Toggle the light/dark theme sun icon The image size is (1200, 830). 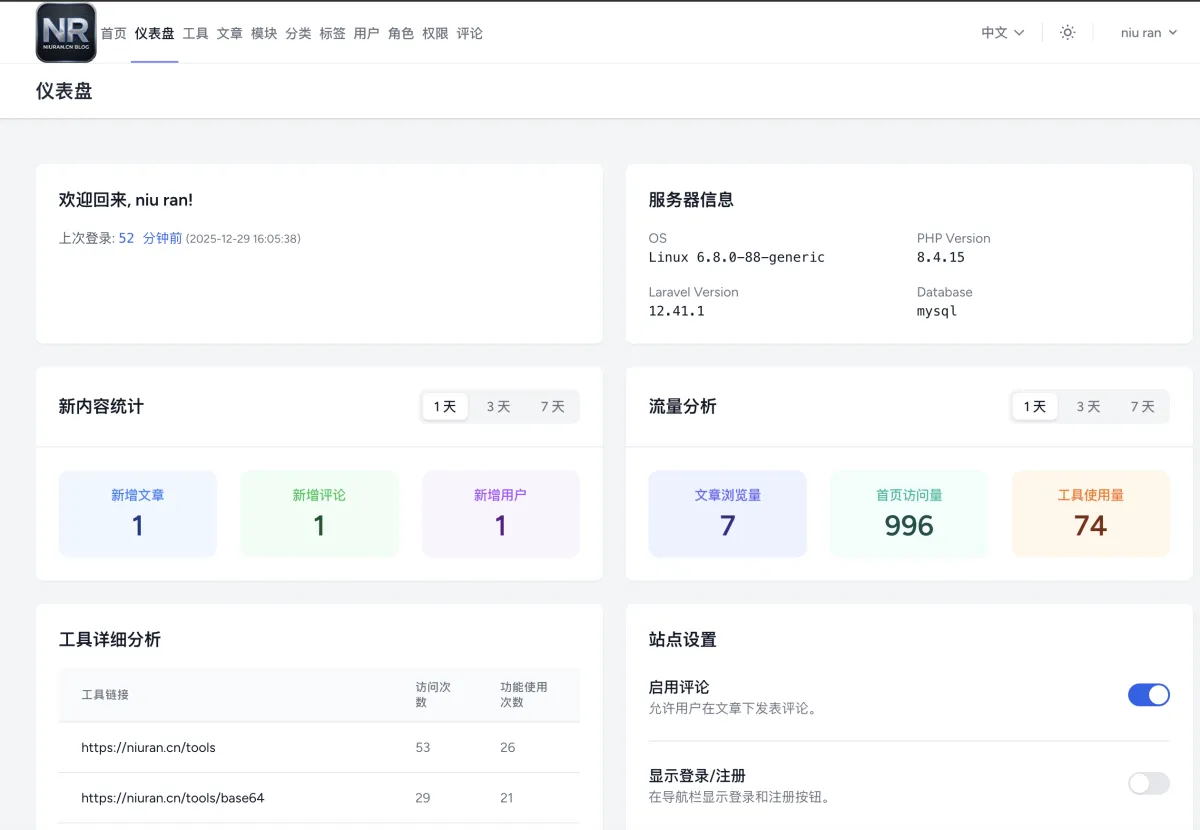point(1068,33)
